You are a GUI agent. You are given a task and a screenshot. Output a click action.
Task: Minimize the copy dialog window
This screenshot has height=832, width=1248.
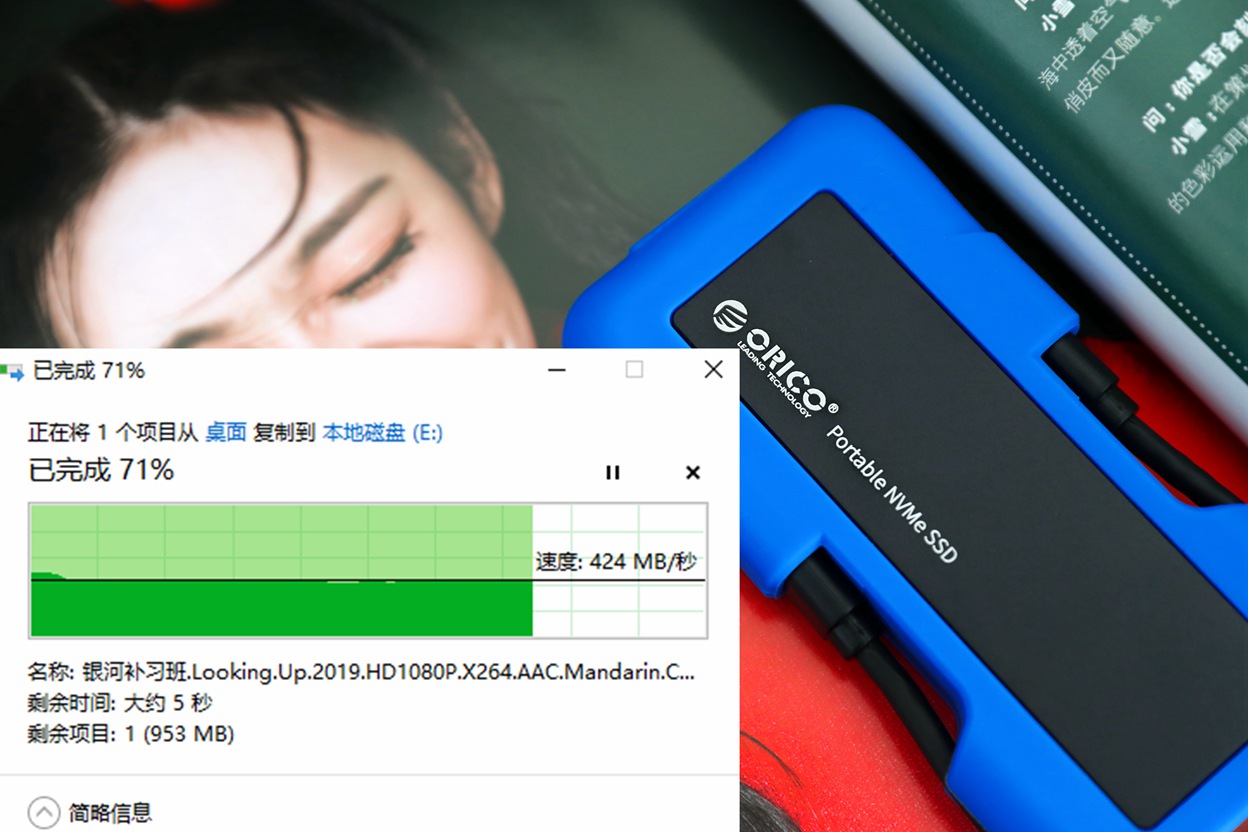coord(556,370)
